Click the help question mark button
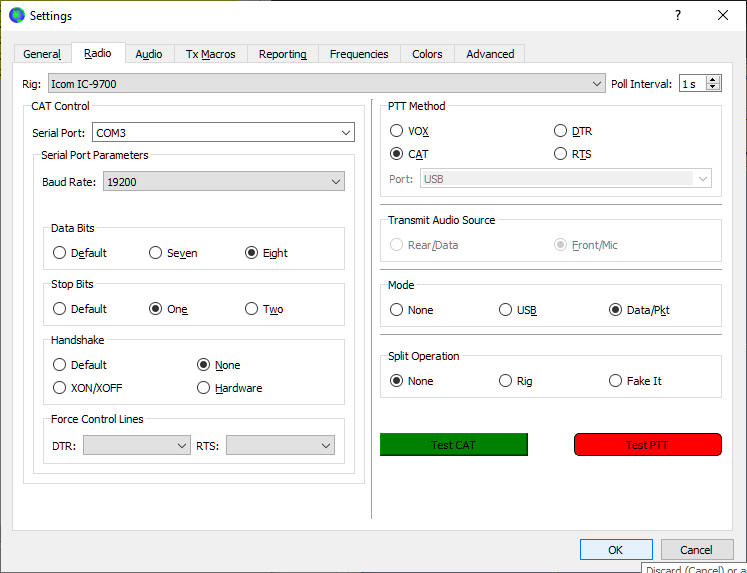This screenshot has width=747, height=573. point(677,15)
